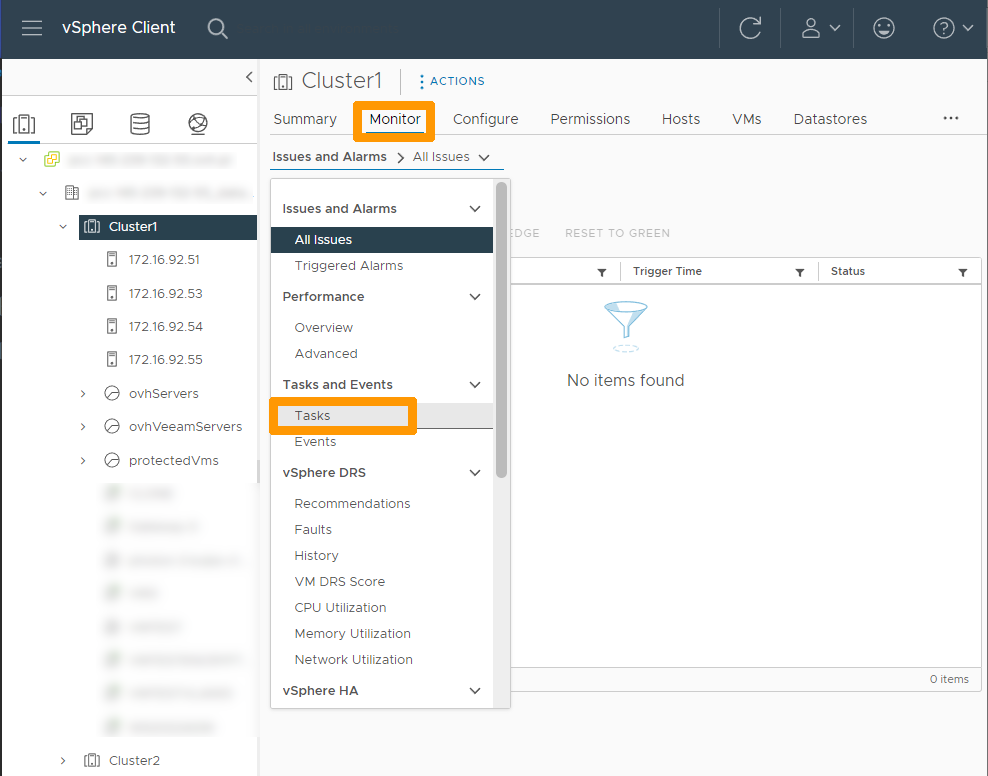Open the Monitor tab

coord(395,119)
